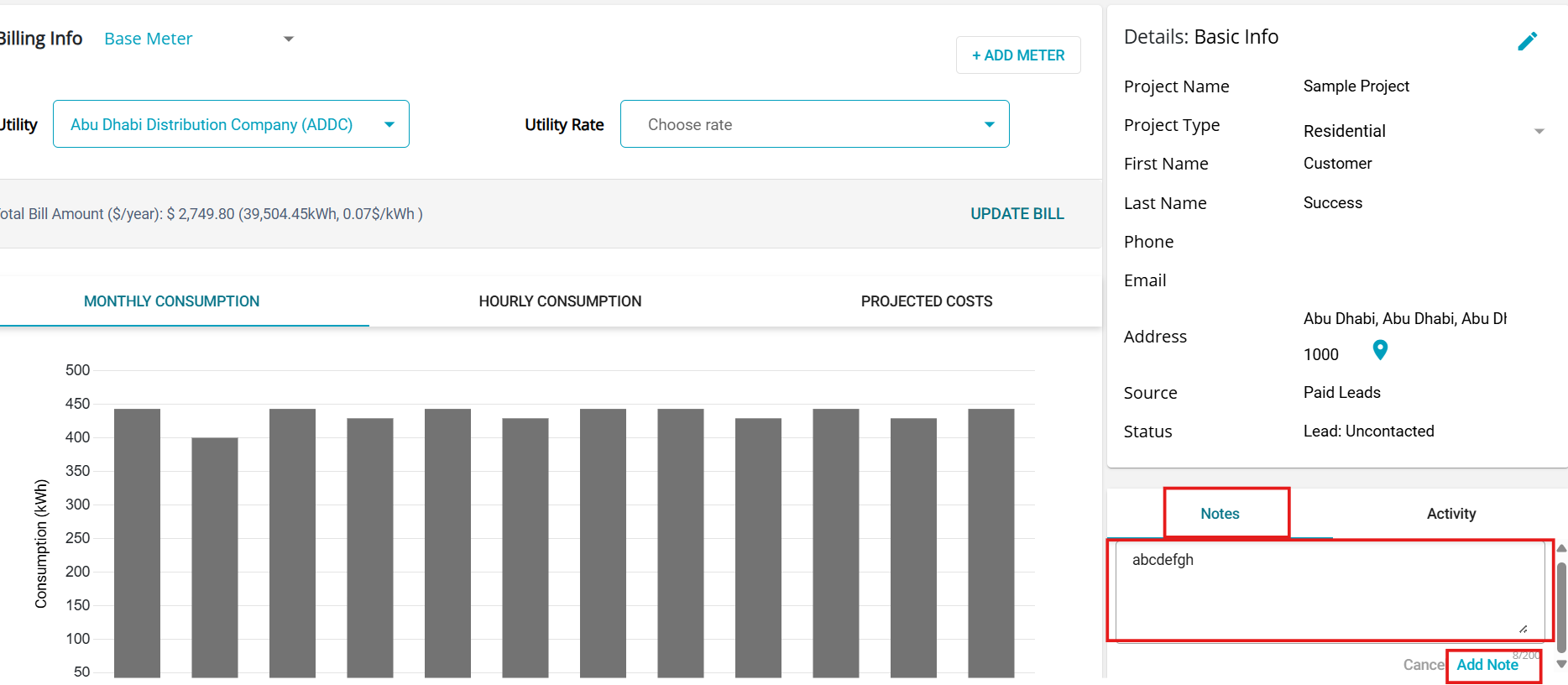Open the Choose rate dropdown

989,125
